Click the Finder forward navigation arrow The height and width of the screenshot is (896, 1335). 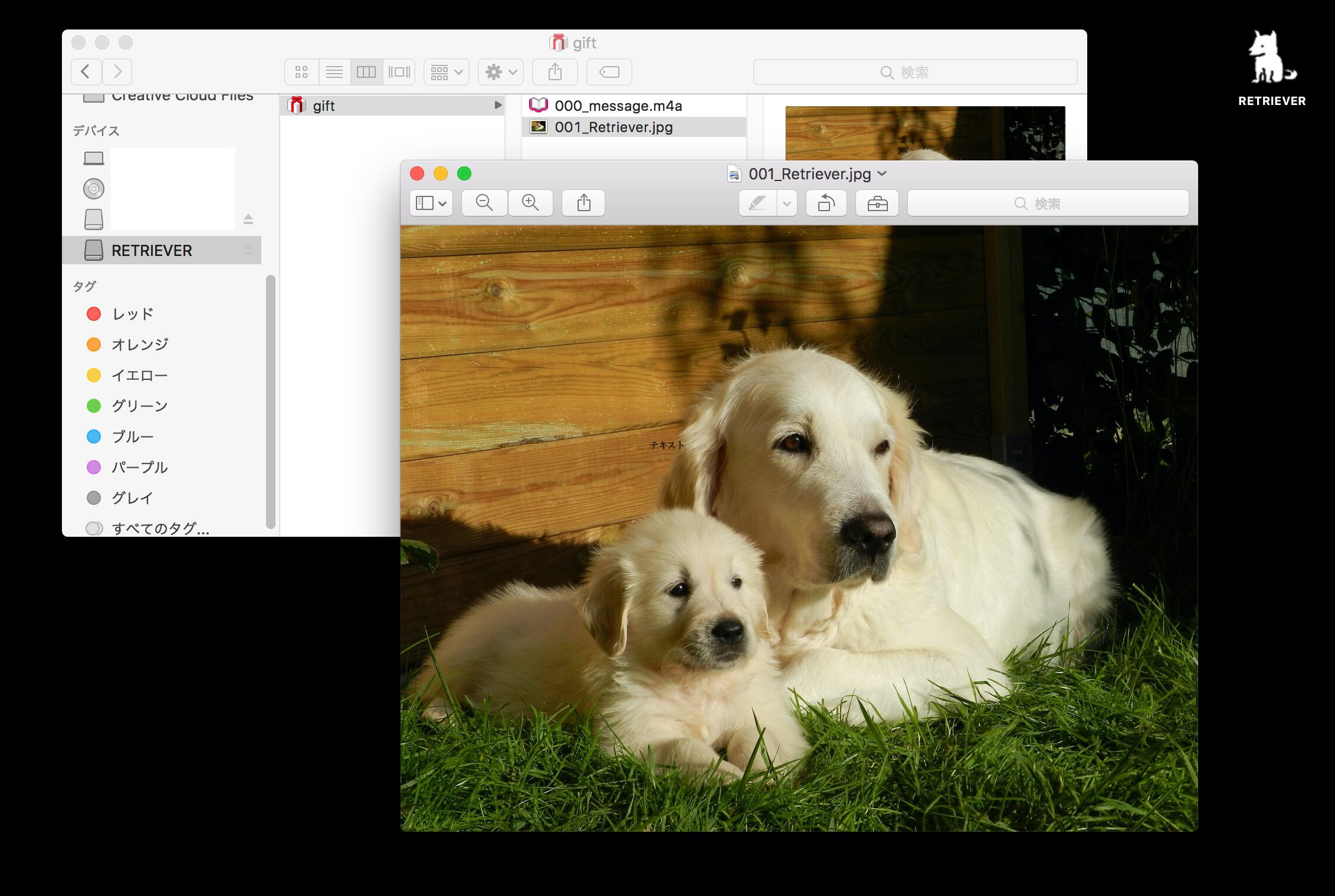[x=117, y=72]
